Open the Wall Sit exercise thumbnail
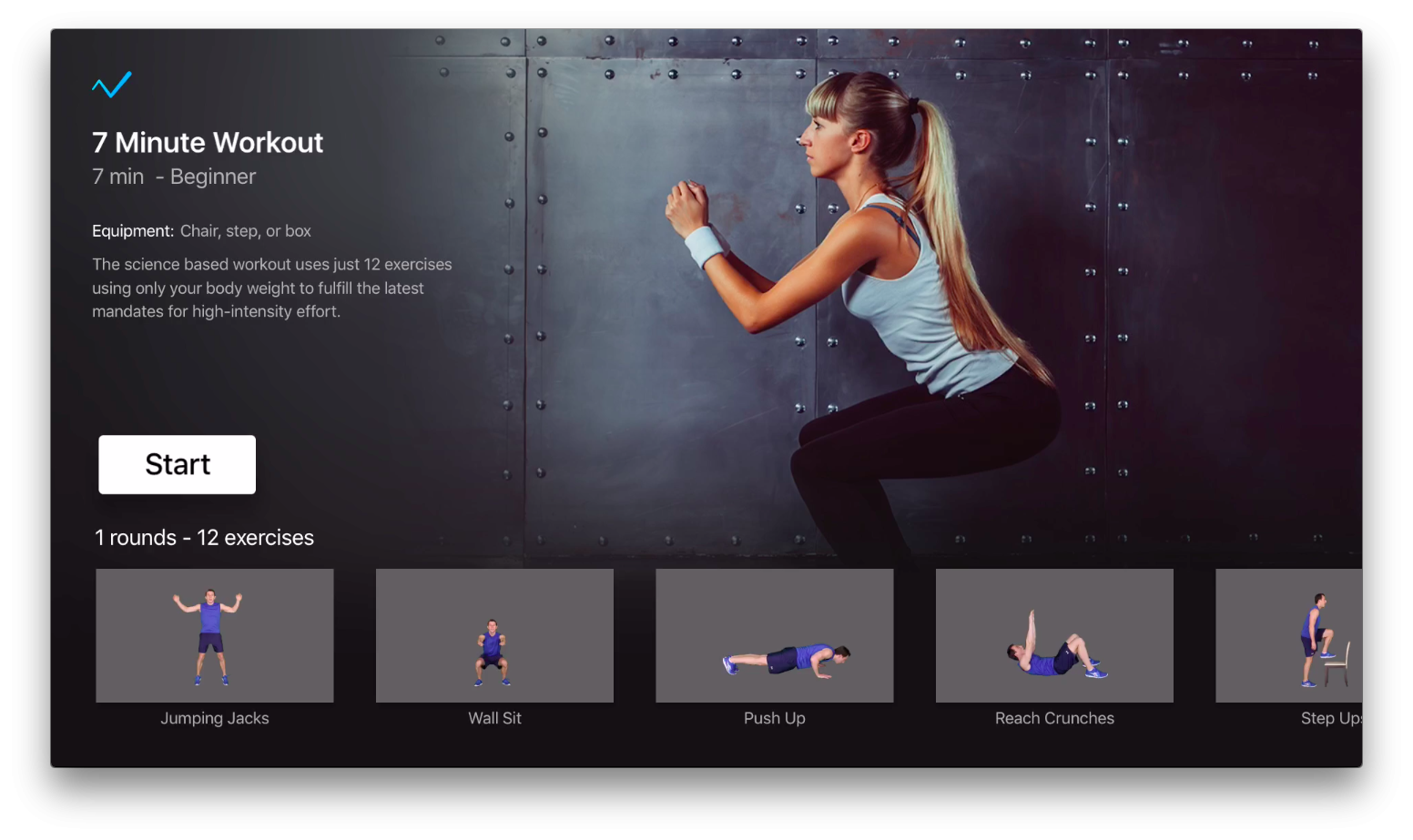Screen dimensions: 1413x840 click(494, 635)
